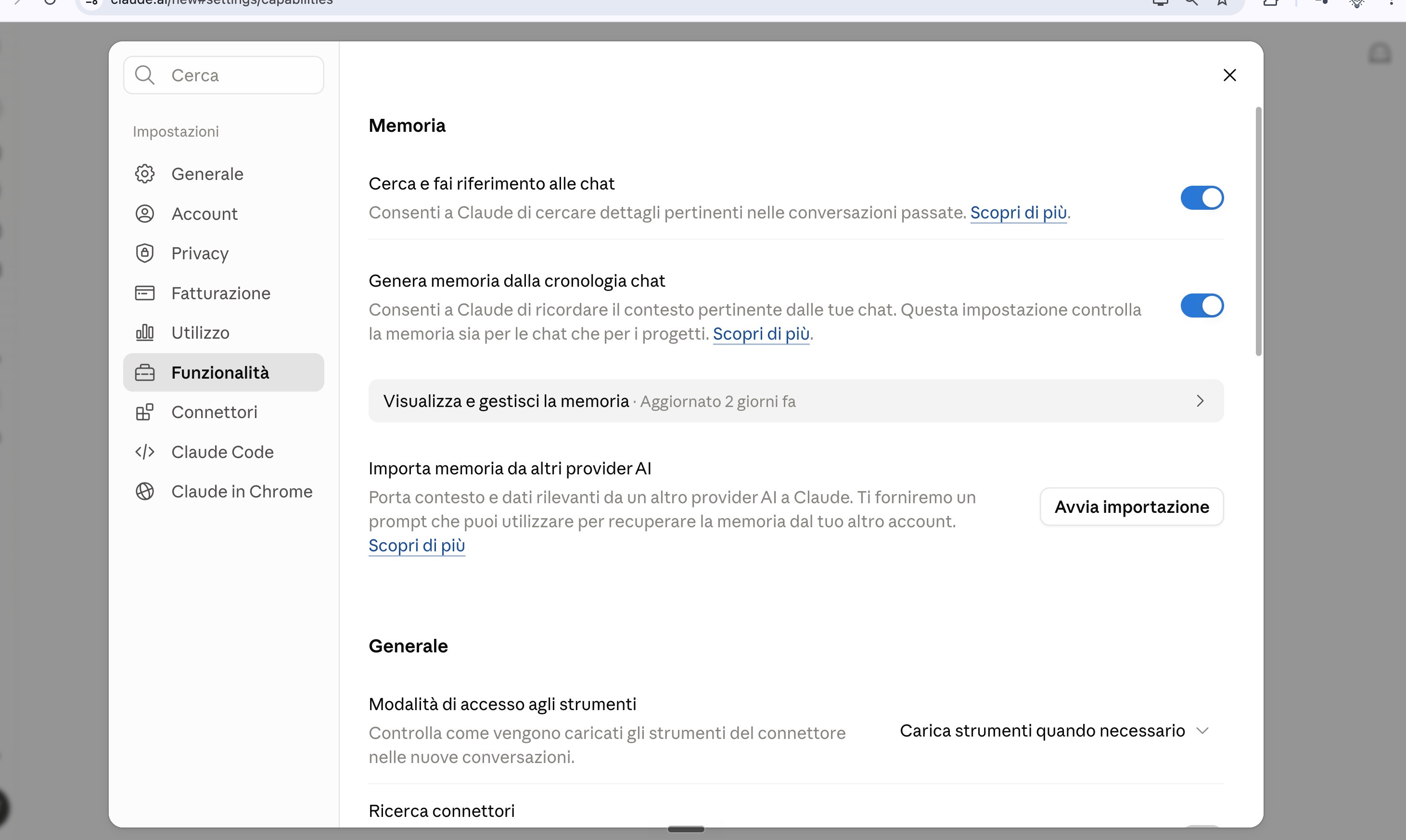Click the Fatturazione card icon
1406x840 pixels.
coord(144,293)
